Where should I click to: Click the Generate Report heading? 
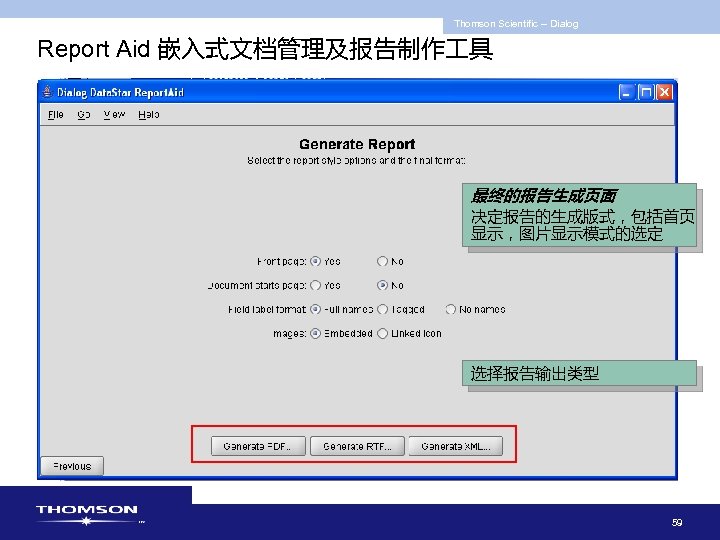click(x=357, y=144)
